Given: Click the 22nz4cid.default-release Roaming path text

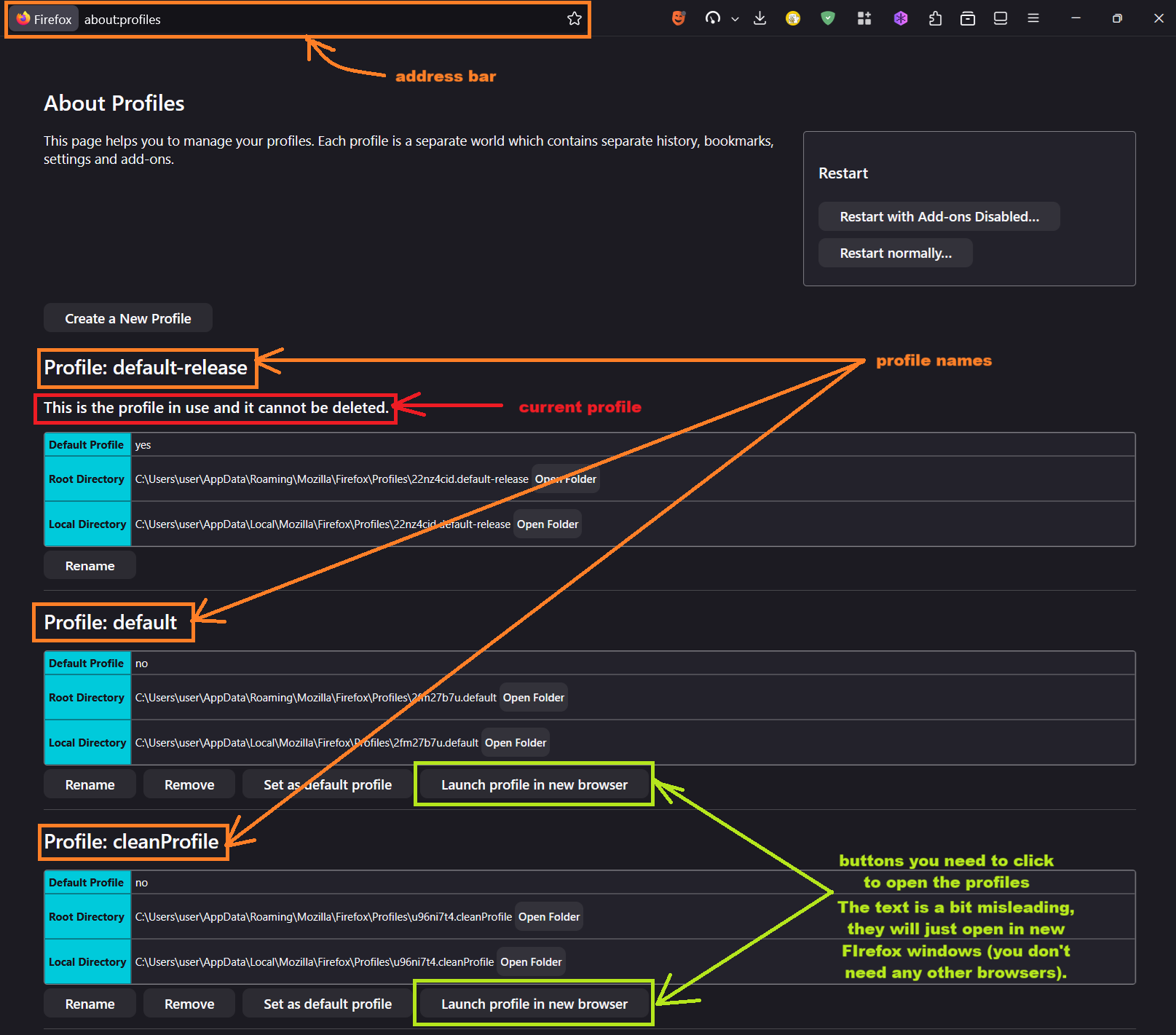Looking at the screenshot, I should click(332, 479).
